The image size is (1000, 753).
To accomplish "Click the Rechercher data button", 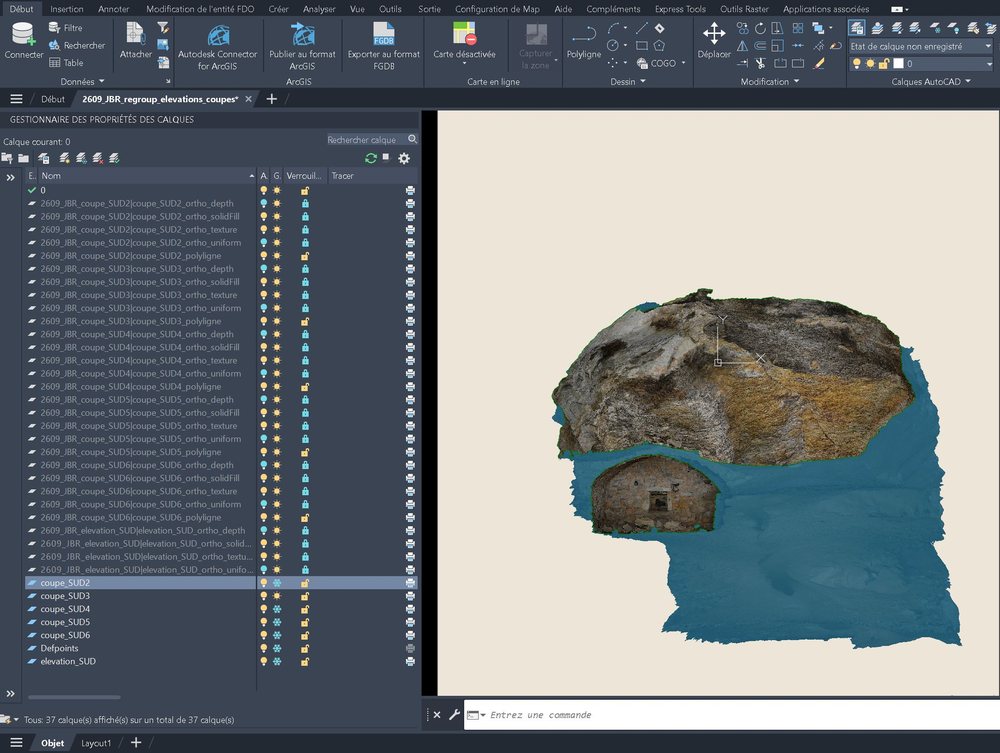I will point(77,45).
